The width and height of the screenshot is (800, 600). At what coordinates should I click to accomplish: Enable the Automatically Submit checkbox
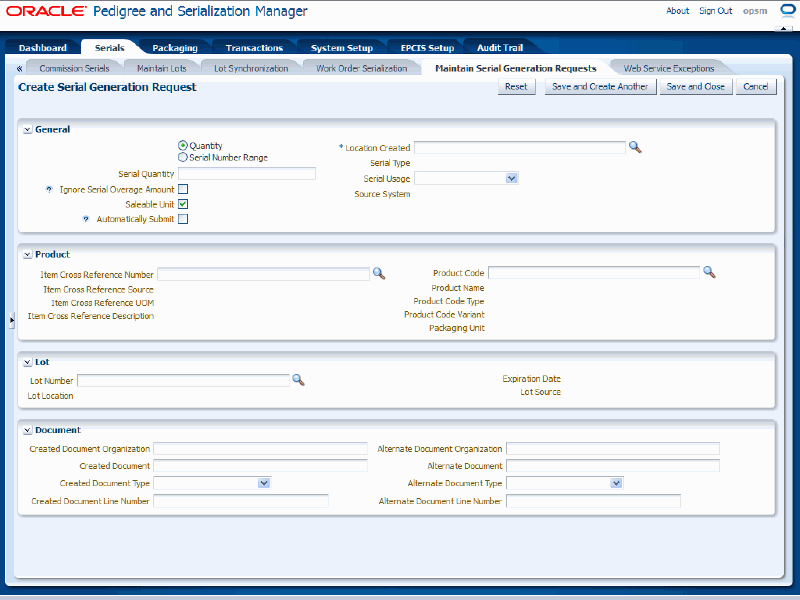point(183,219)
